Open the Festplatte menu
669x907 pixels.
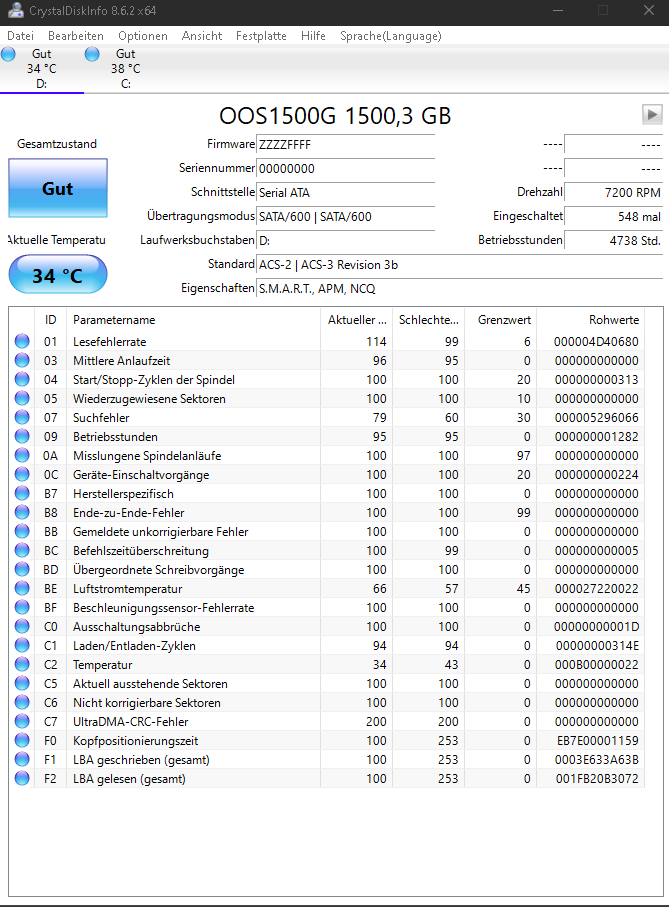pos(261,36)
